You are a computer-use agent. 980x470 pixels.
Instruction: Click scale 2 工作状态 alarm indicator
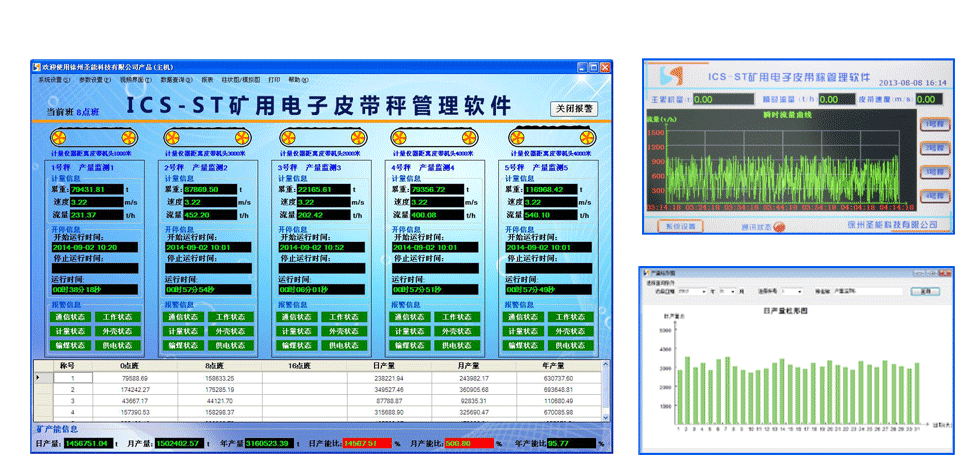pyautogui.click(x=230, y=317)
